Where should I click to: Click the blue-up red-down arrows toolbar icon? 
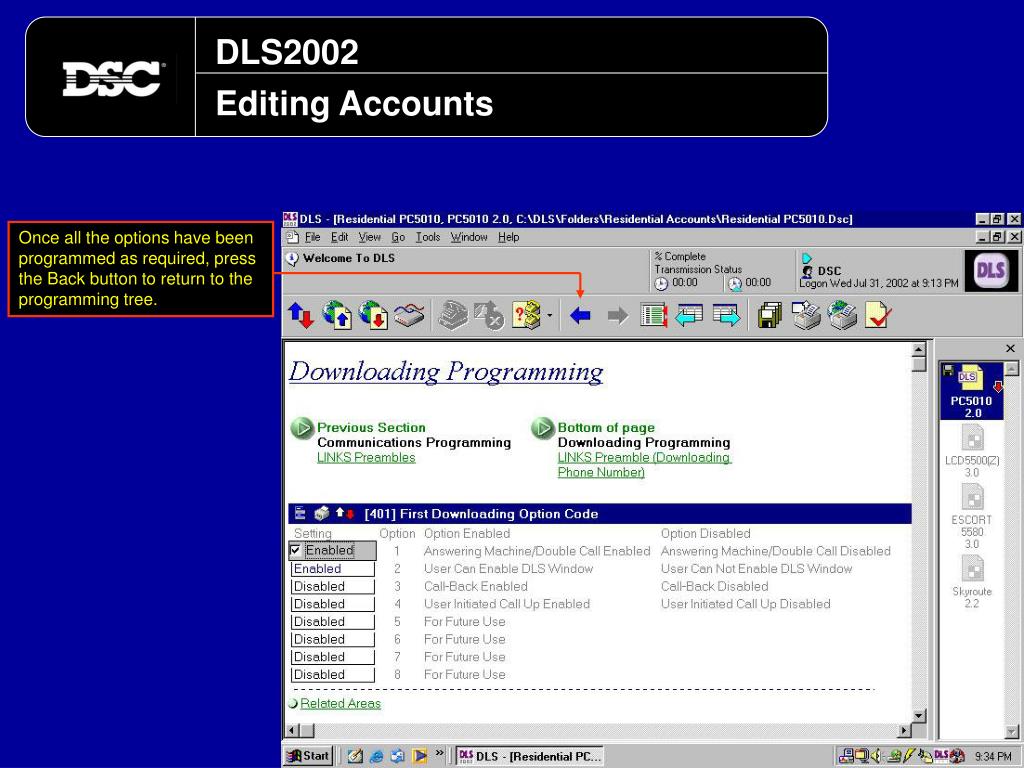(x=301, y=315)
